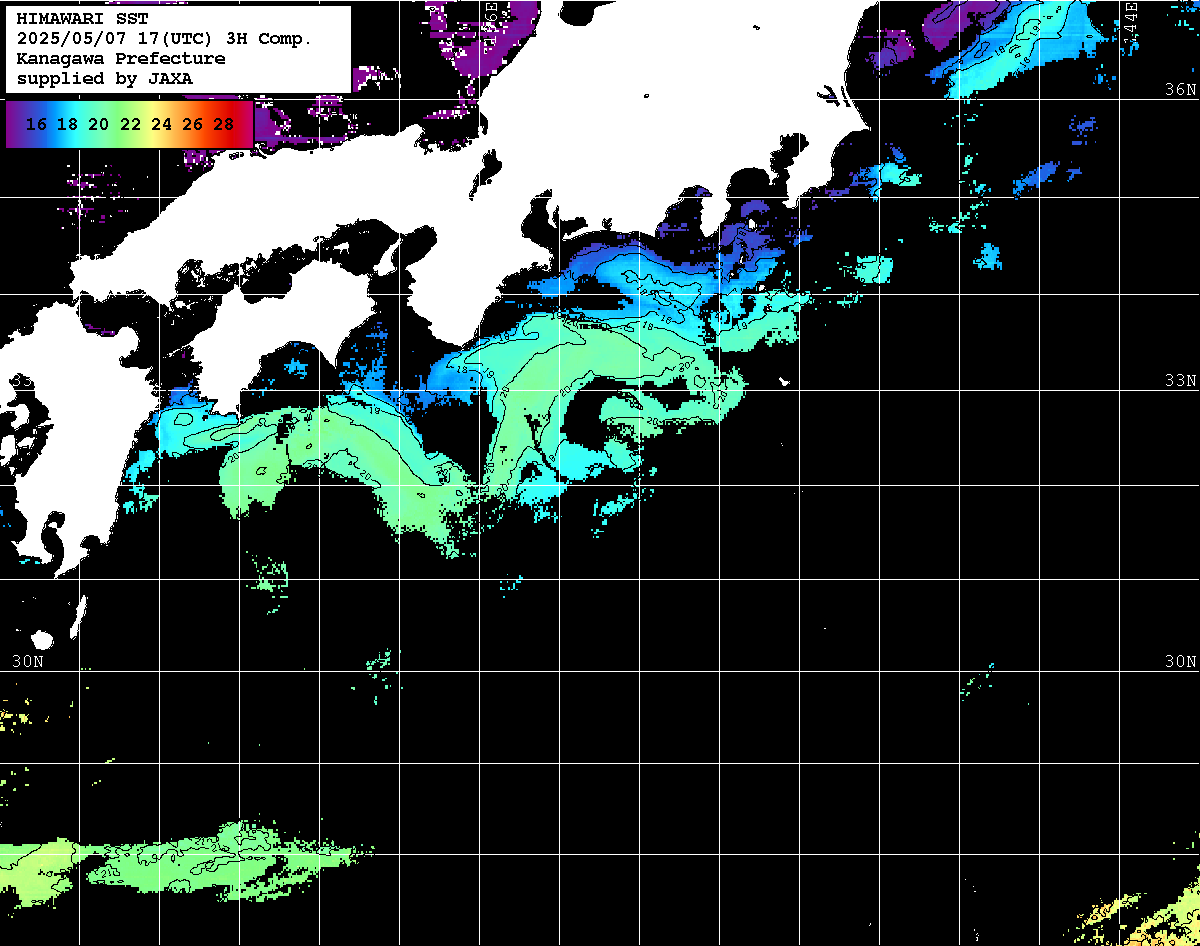
Task: Click the "Kanagawa Prefecture" label
Action: [121, 59]
